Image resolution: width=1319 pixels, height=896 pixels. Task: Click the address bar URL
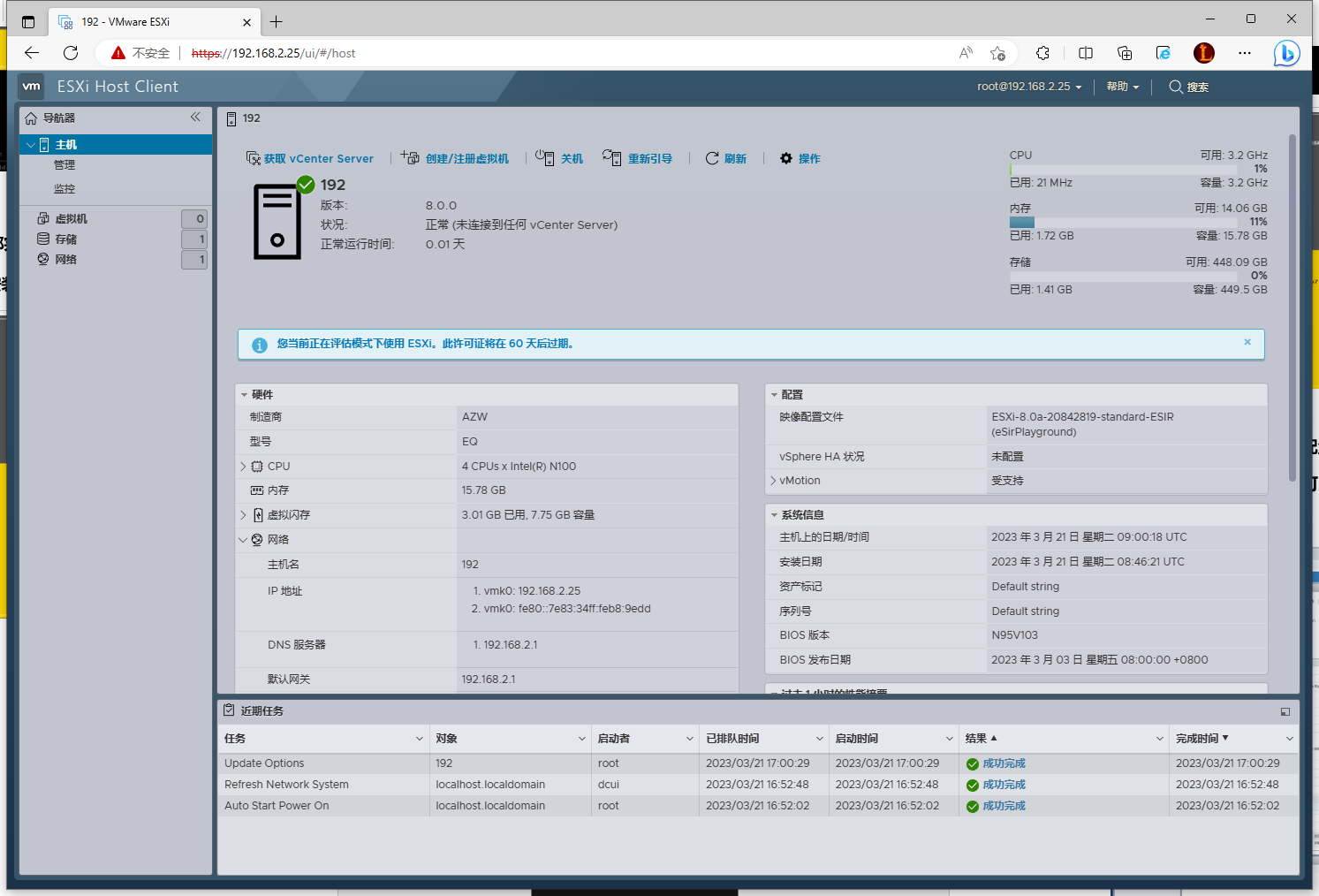[x=273, y=53]
